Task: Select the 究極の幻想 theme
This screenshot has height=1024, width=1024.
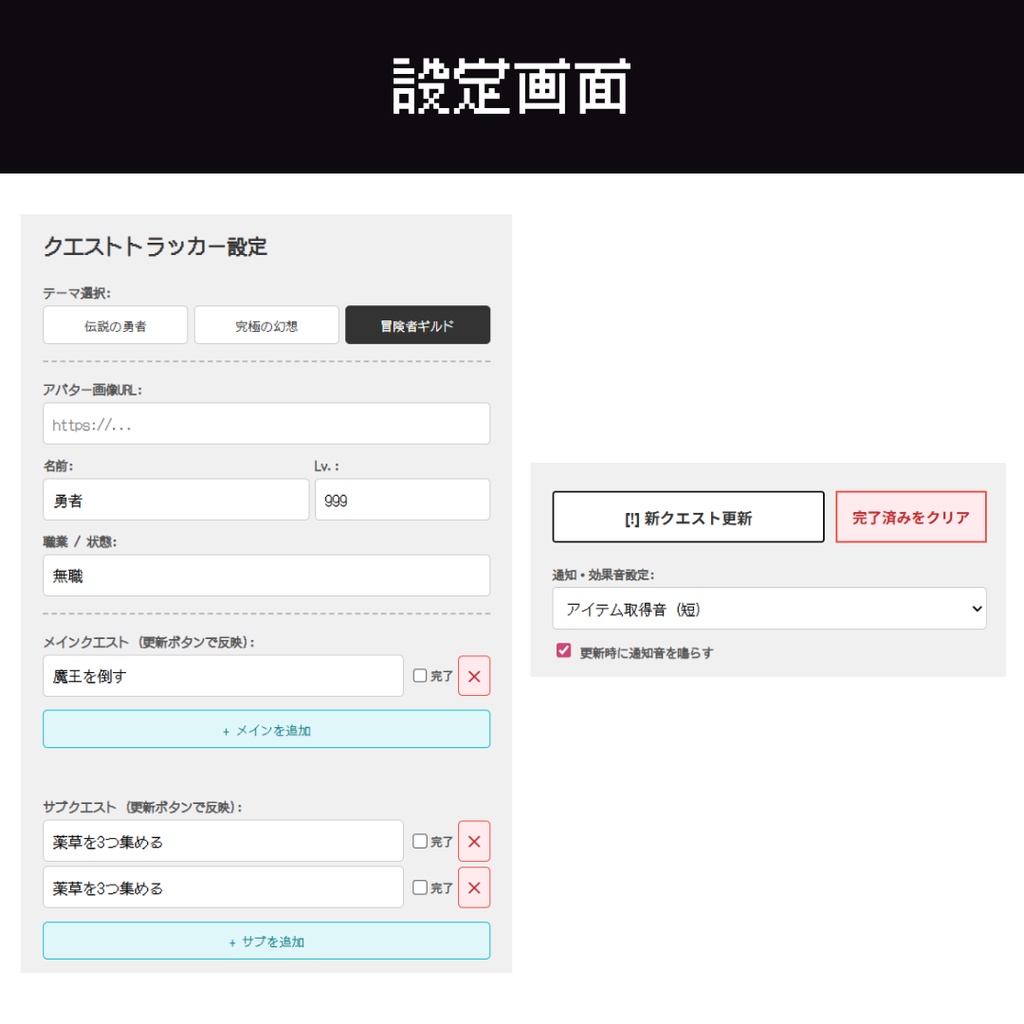Action: 266,325
